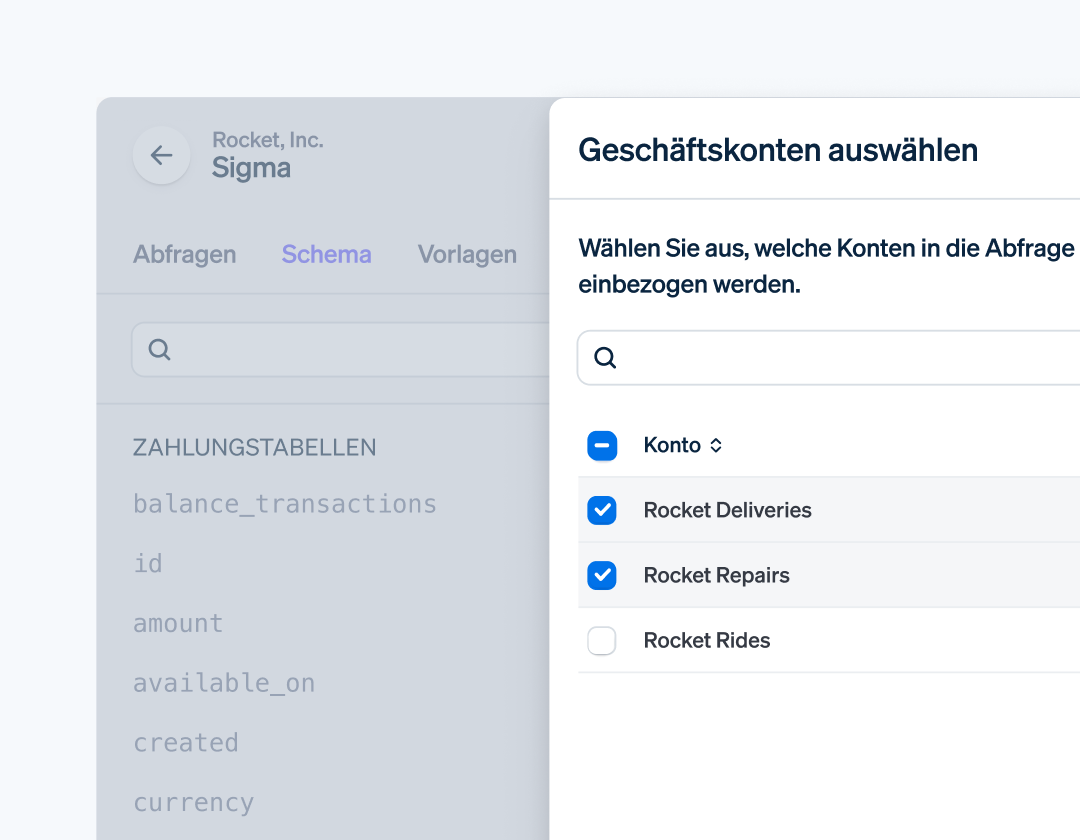Viewport: 1080px width, 840px height.
Task: Click the Rocket, Inc. company name
Action: (267, 140)
